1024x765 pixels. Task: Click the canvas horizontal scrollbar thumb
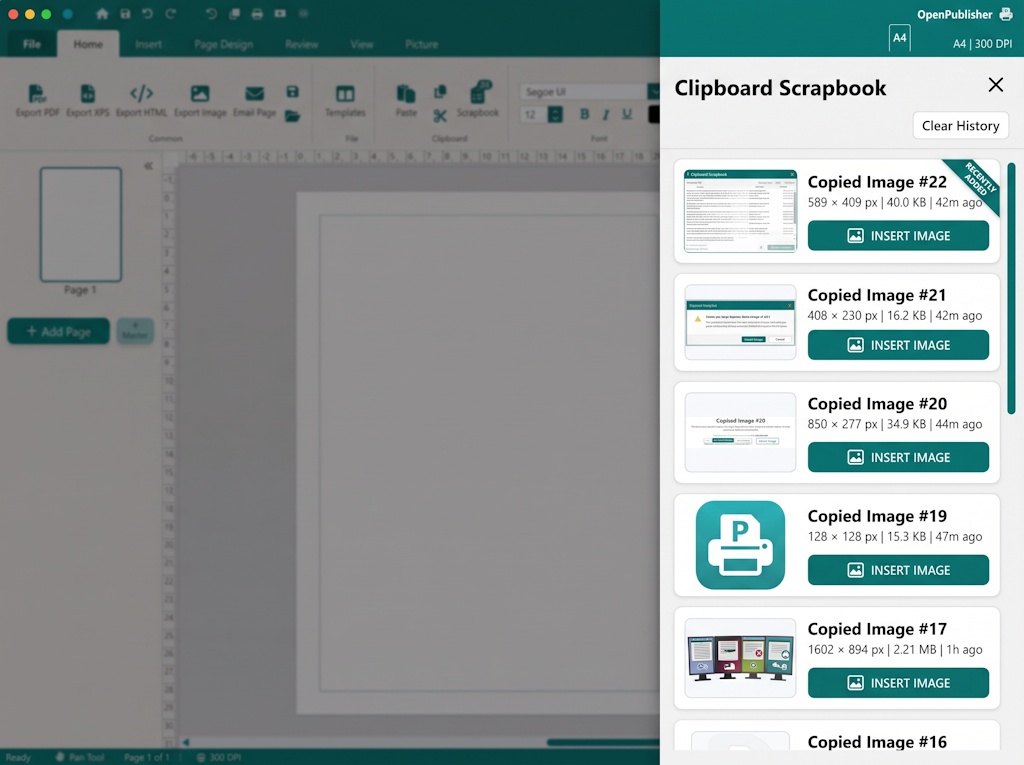[603, 742]
